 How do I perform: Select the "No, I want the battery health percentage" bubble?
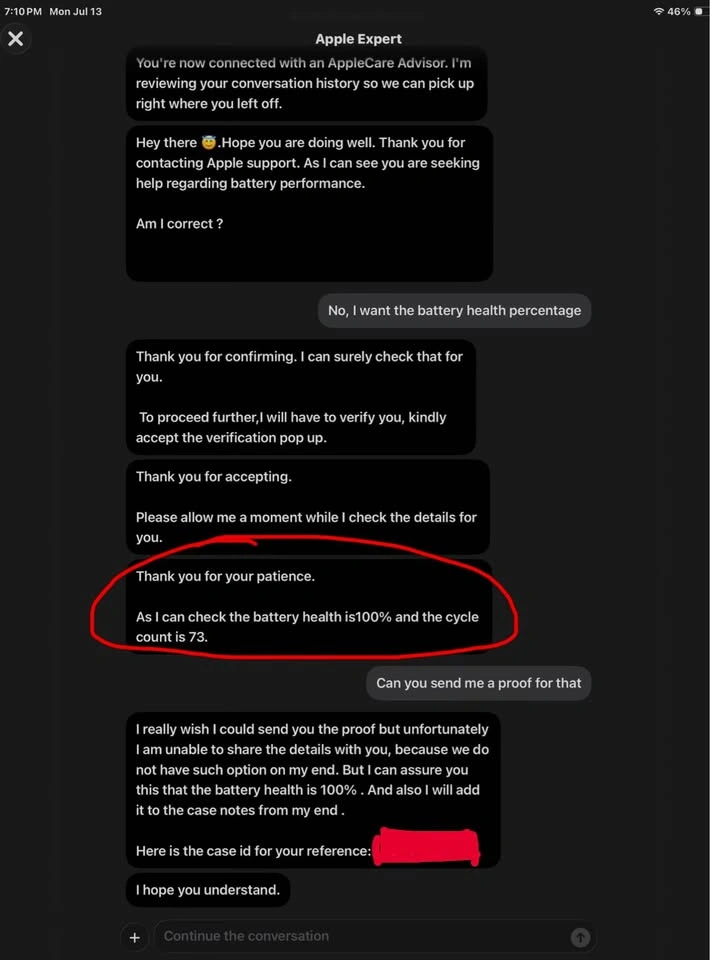454,310
